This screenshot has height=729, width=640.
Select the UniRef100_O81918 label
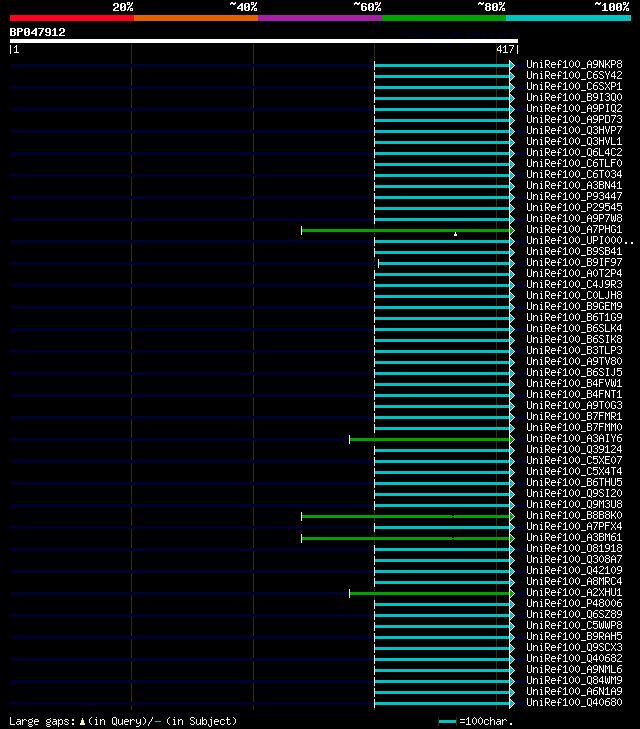click(x=574, y=548)
